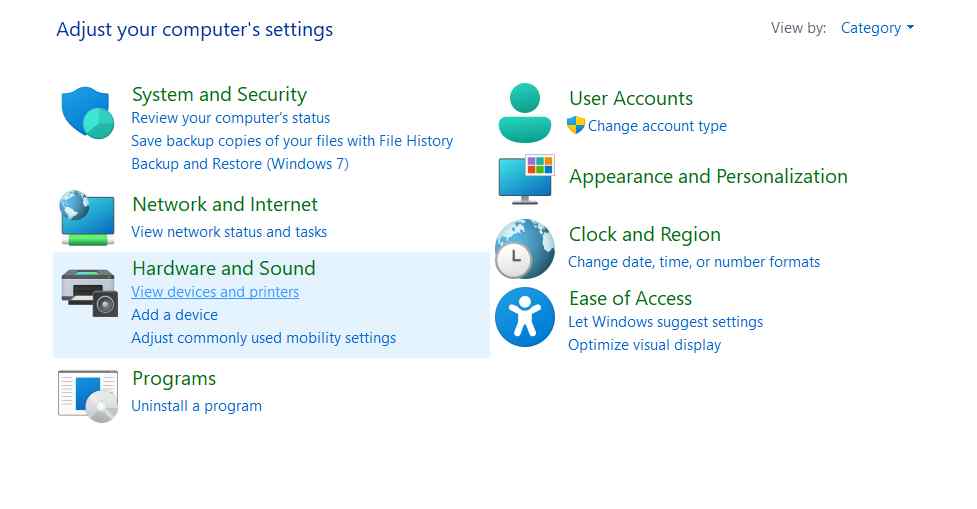Viewport: 977px width, 509px height.
Task: Open Save backup copies with File History
Action: click(292, 141)
